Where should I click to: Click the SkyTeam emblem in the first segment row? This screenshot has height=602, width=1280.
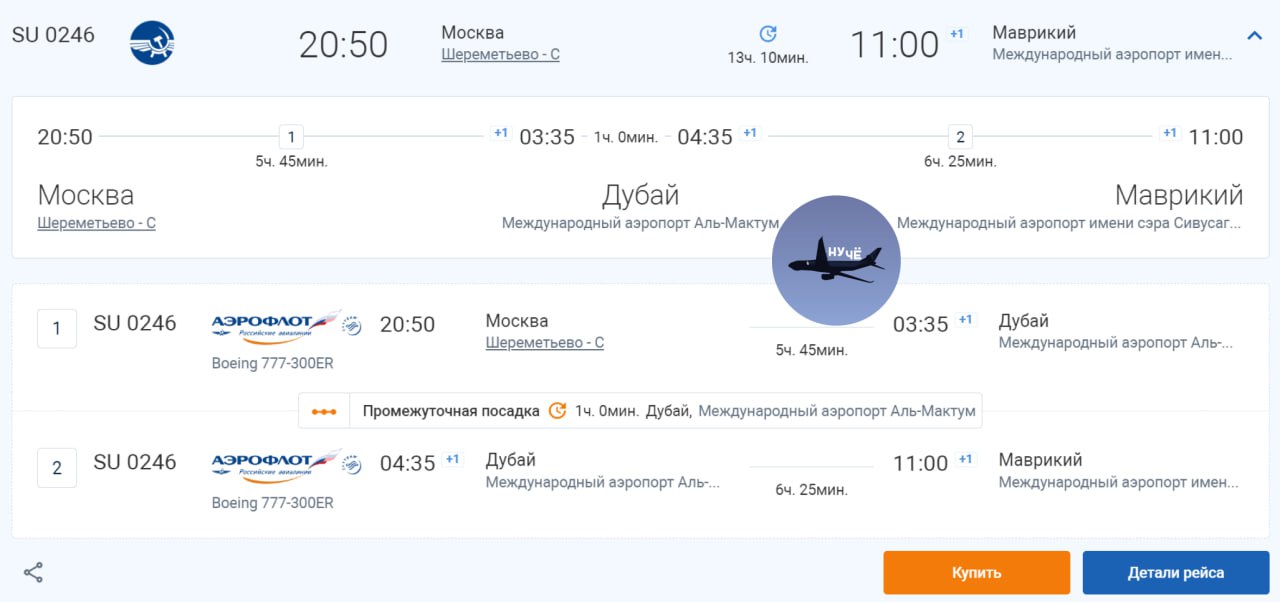352,325
